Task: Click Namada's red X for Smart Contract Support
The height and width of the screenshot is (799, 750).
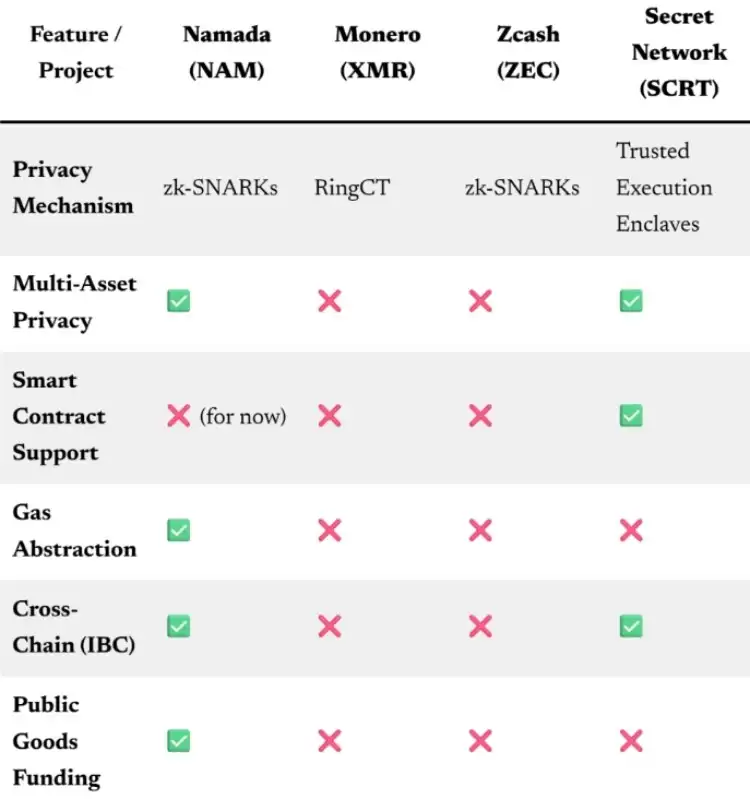Action: pyautogui.click(x=179, y=416)
